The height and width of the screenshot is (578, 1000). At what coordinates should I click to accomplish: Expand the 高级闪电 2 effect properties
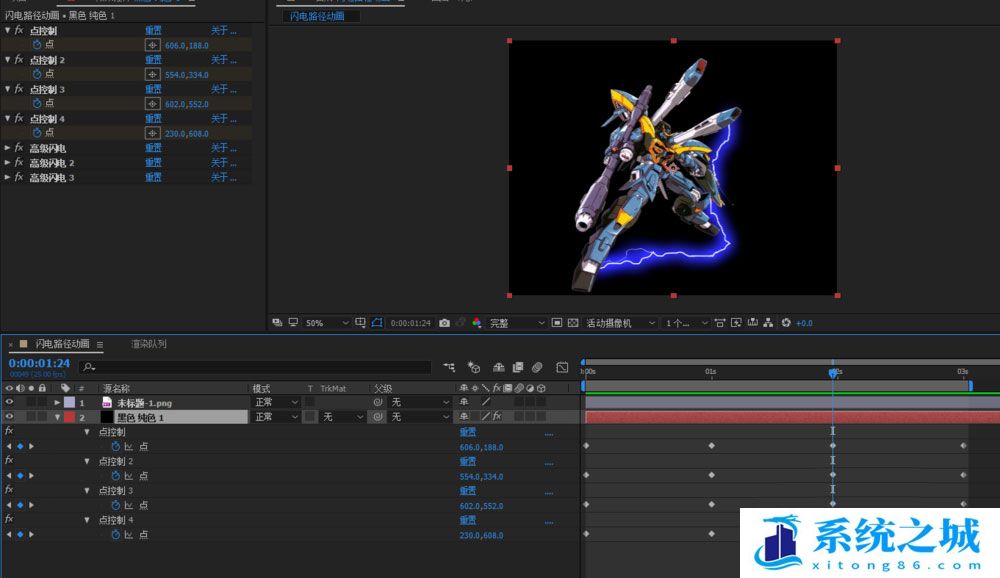click(x=7, y=162)
